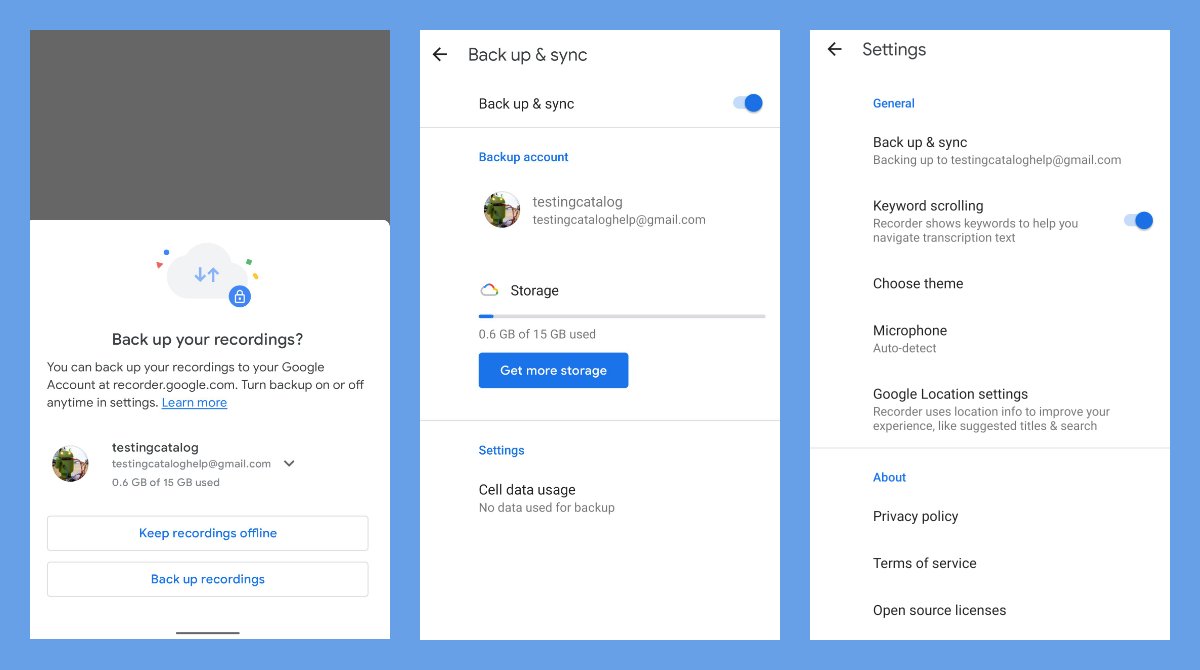1200x670 pixels.
Task: Toggle backup syncing on the sync screen
Action: click(746, 103)
